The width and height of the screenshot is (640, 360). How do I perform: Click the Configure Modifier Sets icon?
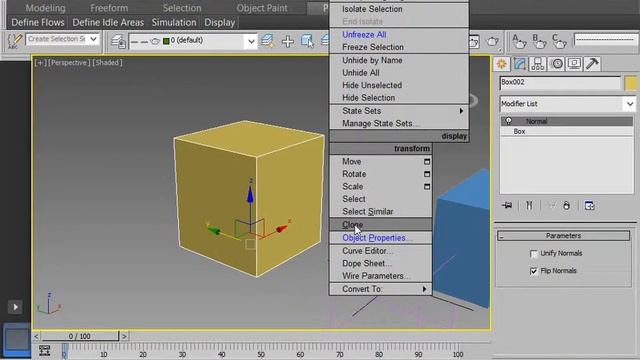click(x=589, y=205)
